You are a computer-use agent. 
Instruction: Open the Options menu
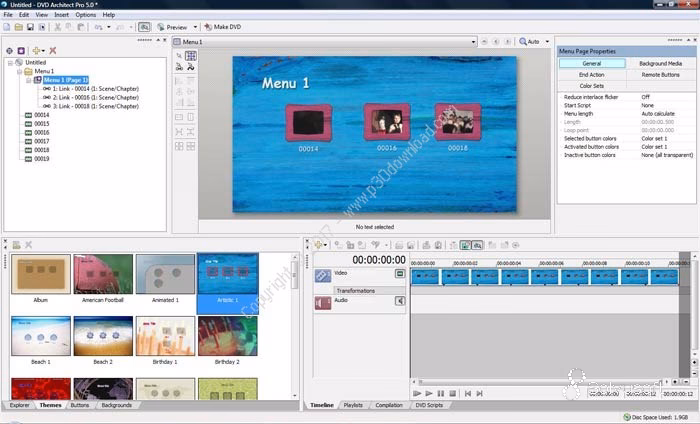(x=86, y=15)
